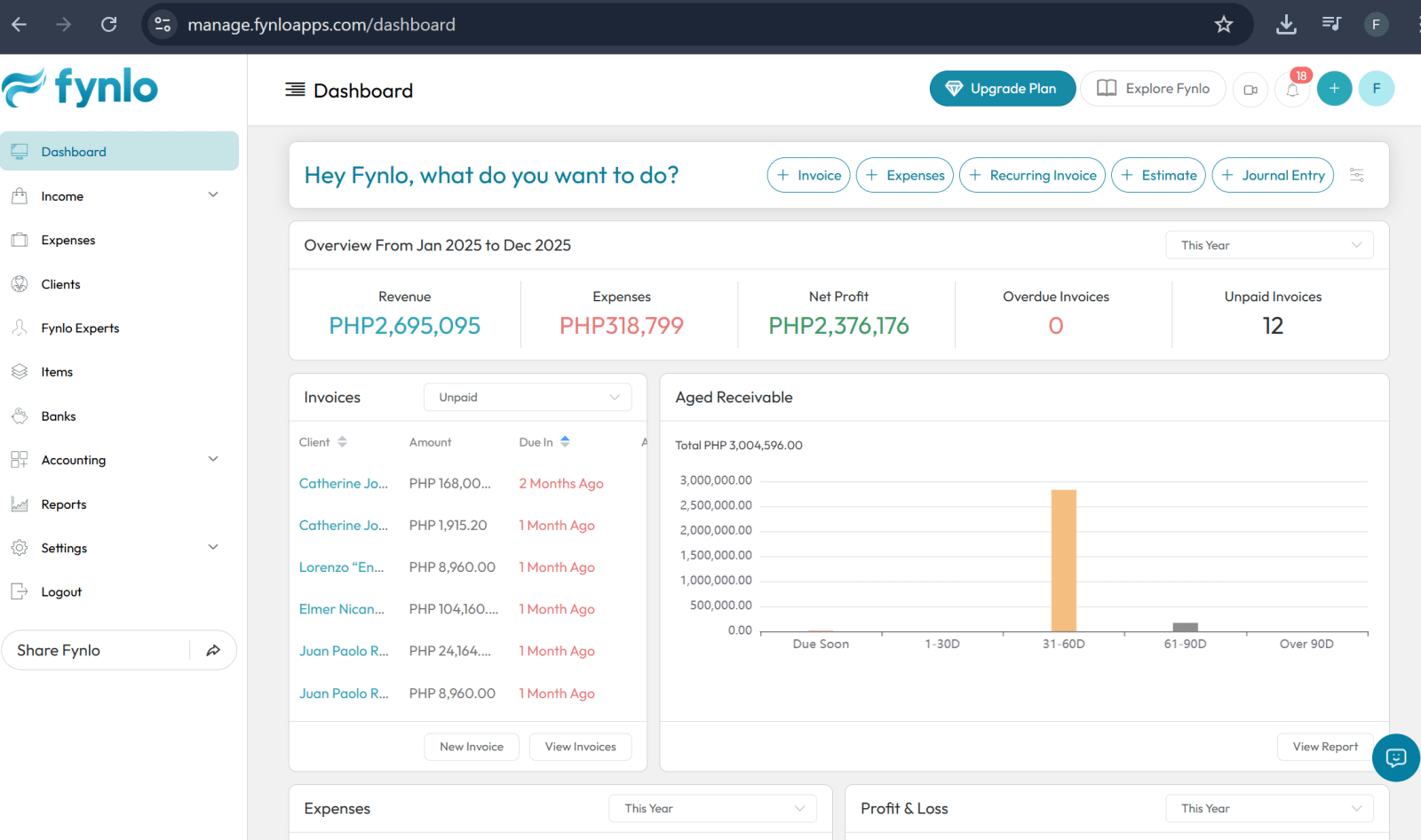Click the Upgrade Plan button
This screenshot has width=1421, height=840.
tap(1003, 89)
